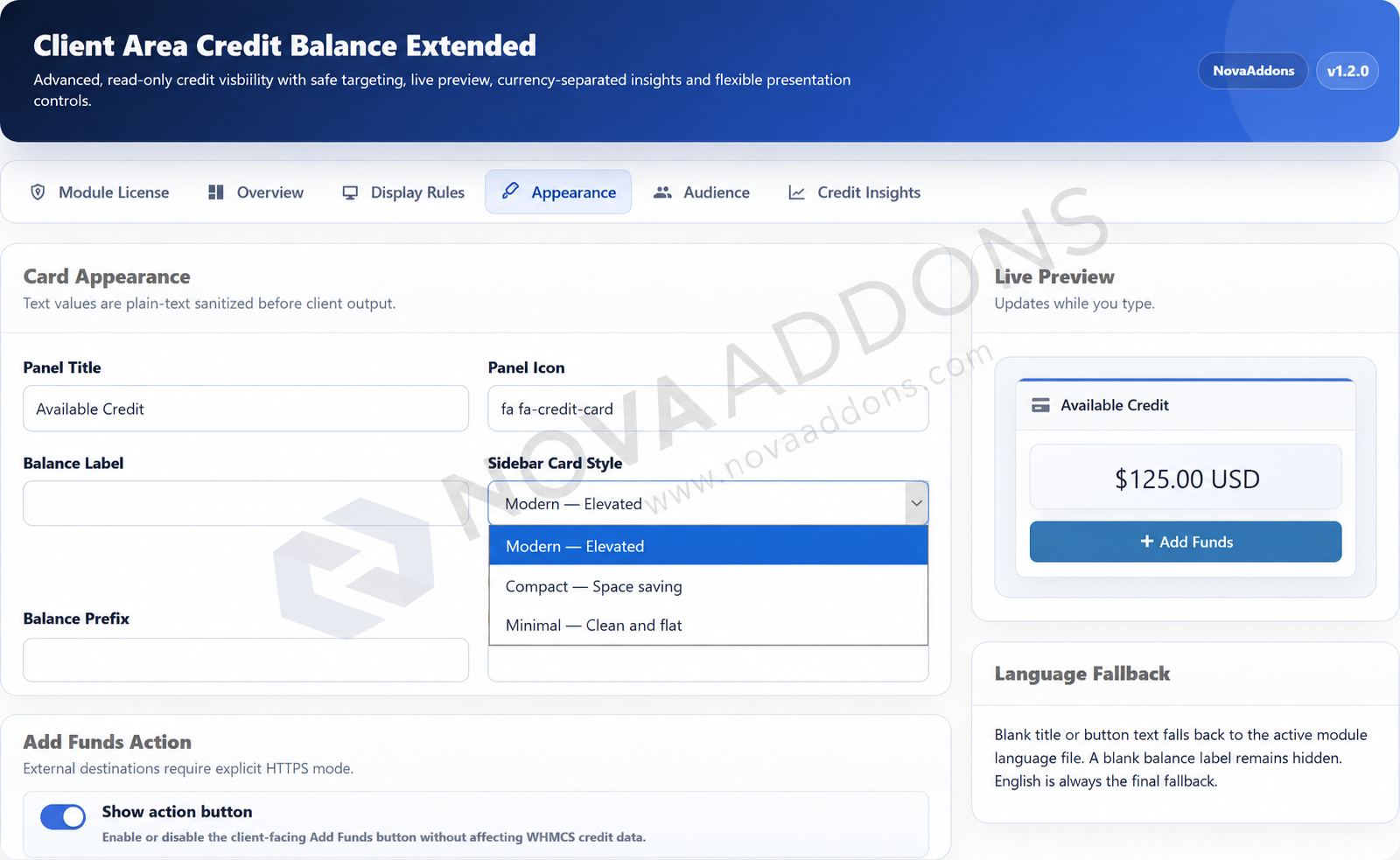Click the monitor icon for Display Rules

click(350, 192)
